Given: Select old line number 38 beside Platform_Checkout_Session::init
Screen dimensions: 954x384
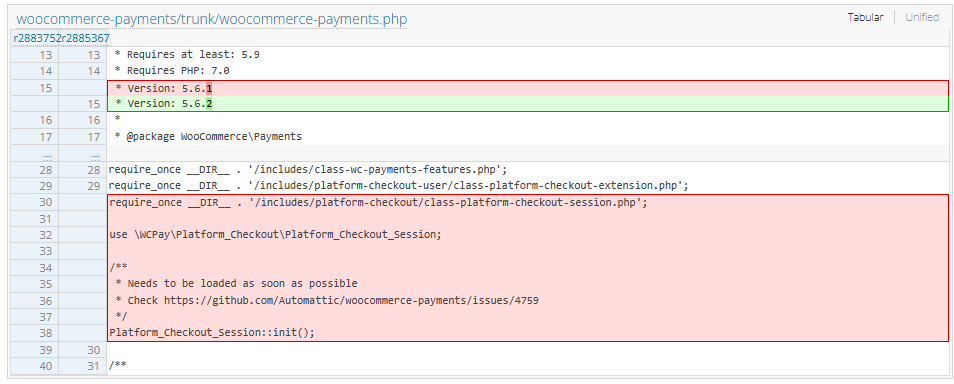Looking at the screenshot, I should click(x=46, y=333).
